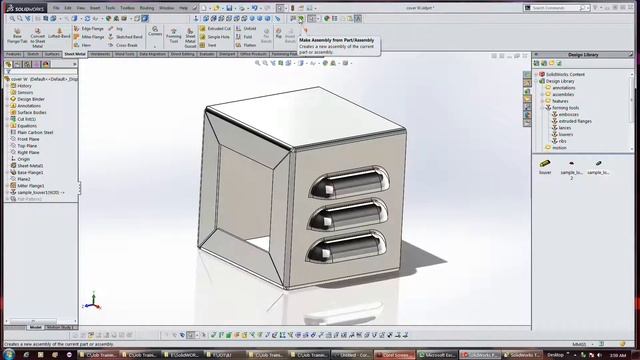Open the Insert menu
Viewport: 640px width, 360px height.
(x=95, y=8)
